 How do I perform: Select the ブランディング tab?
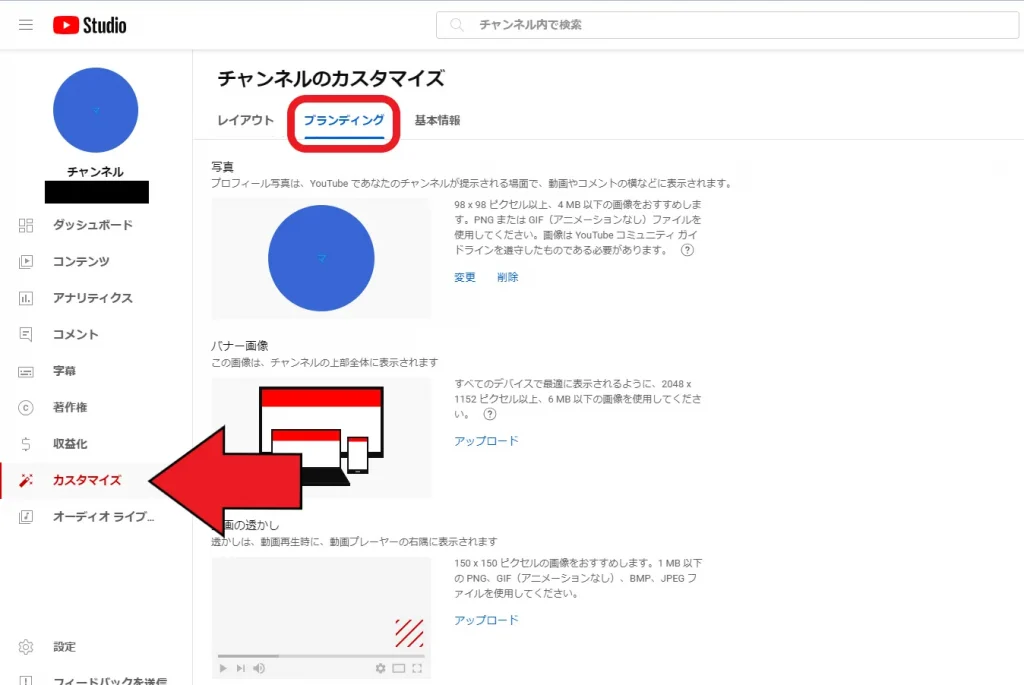[x=344, y=120]
